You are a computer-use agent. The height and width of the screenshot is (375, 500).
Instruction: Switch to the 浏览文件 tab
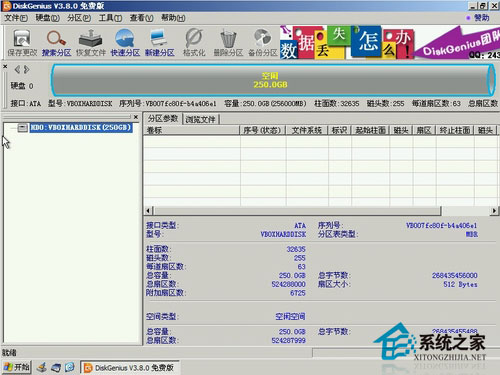(x=201, y=119)
